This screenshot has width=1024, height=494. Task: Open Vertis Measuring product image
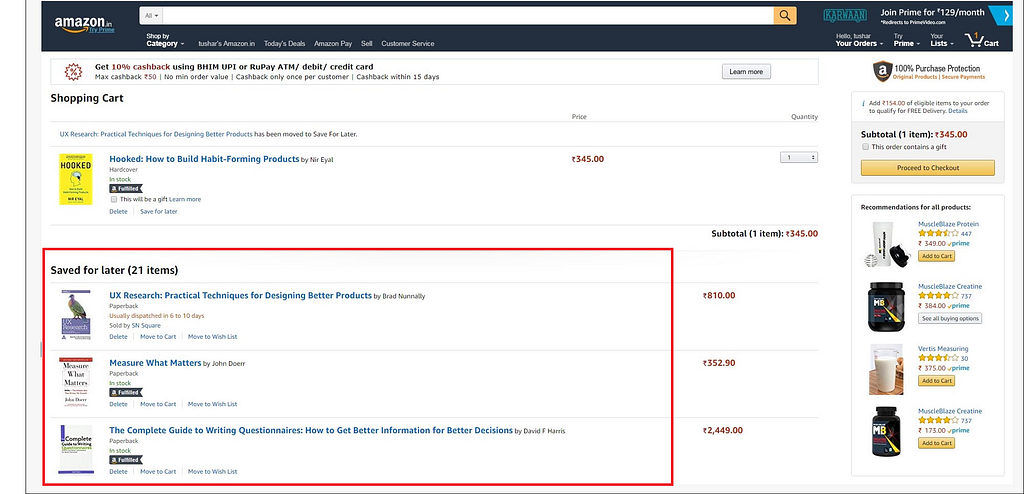coord(885,369)
